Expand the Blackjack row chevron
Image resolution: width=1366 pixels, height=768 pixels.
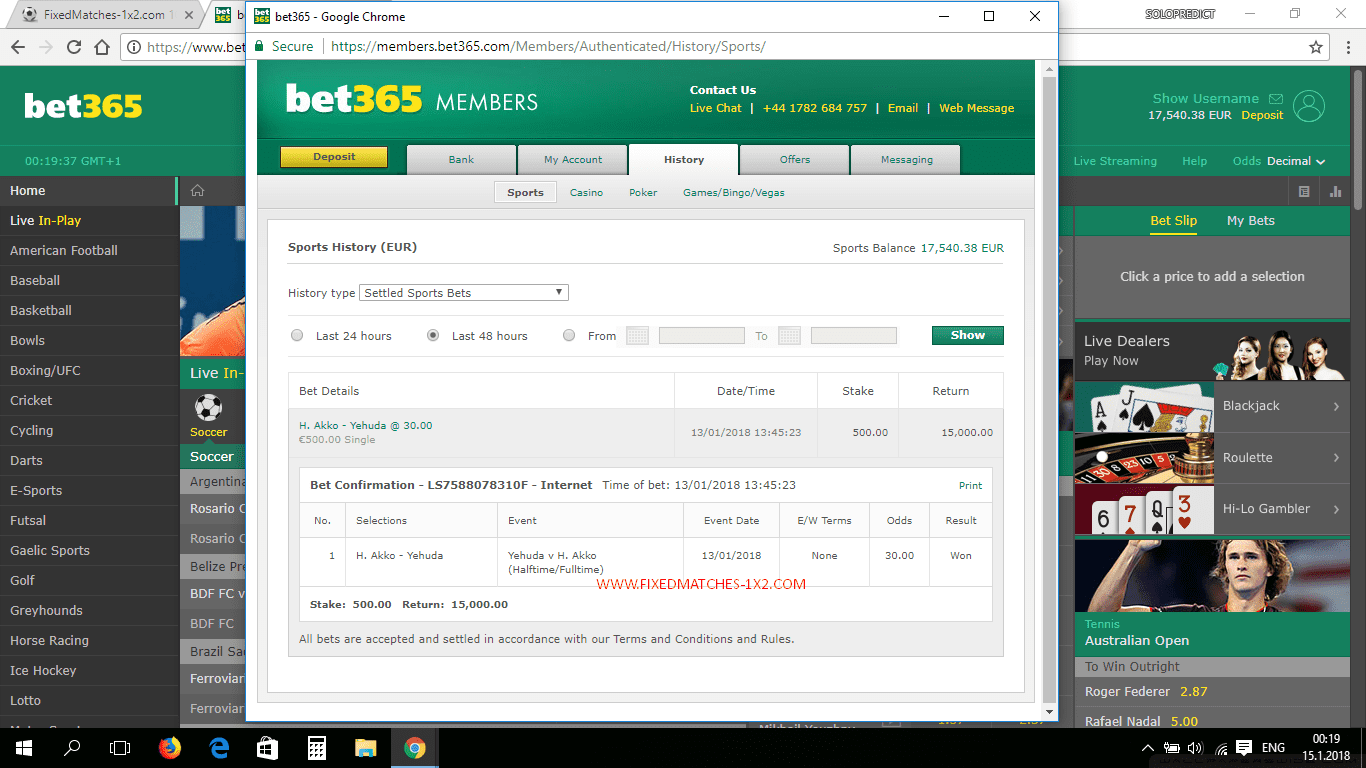click(1336, 406)
